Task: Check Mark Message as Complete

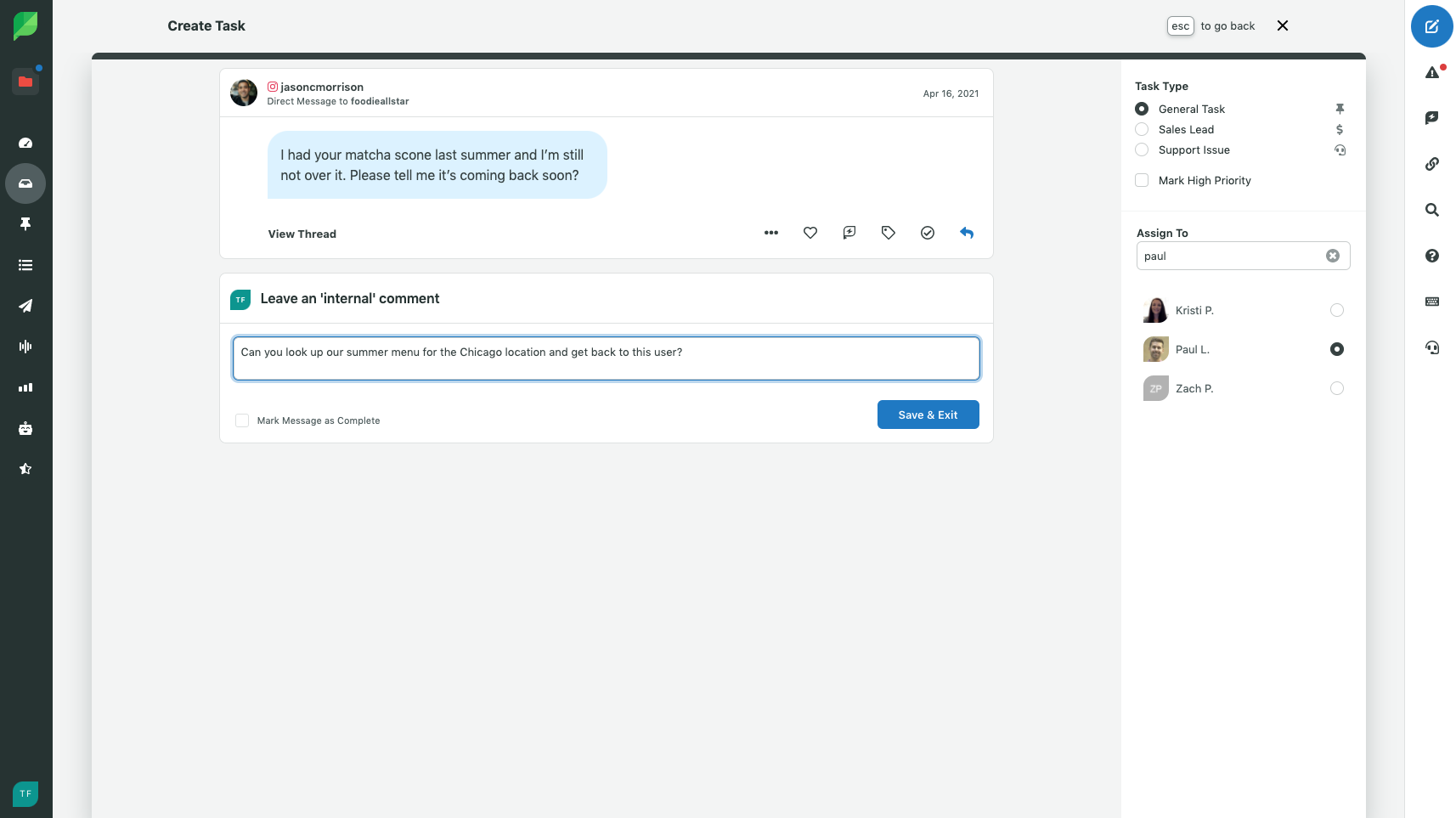Action: (x=242, y=420)
